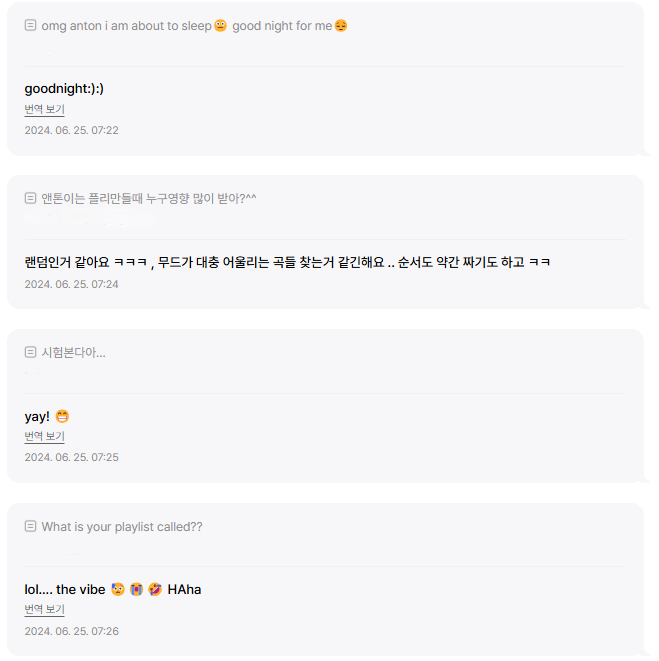This screenshot has width=659, height=661.
Task: Click the reply starting with "랜덤인거 같아요"
Action: (x=287, y=262)
